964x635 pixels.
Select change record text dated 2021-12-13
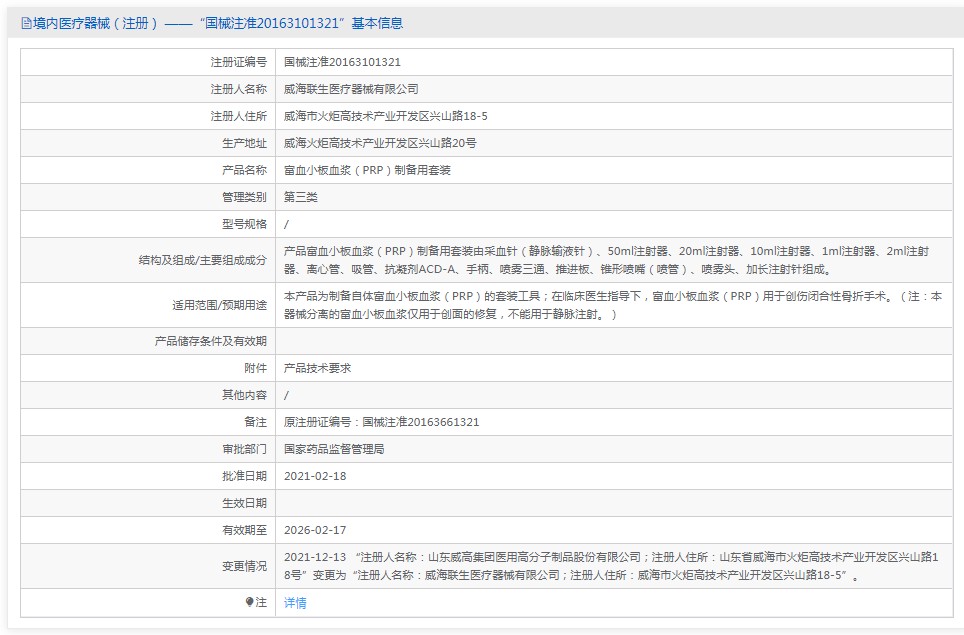pyautogui.click(x=611, y=566)
